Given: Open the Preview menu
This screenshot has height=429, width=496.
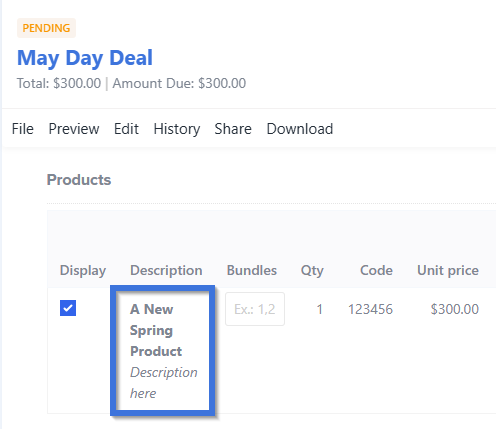Looking at the screenshot, I should pos(74,129).
